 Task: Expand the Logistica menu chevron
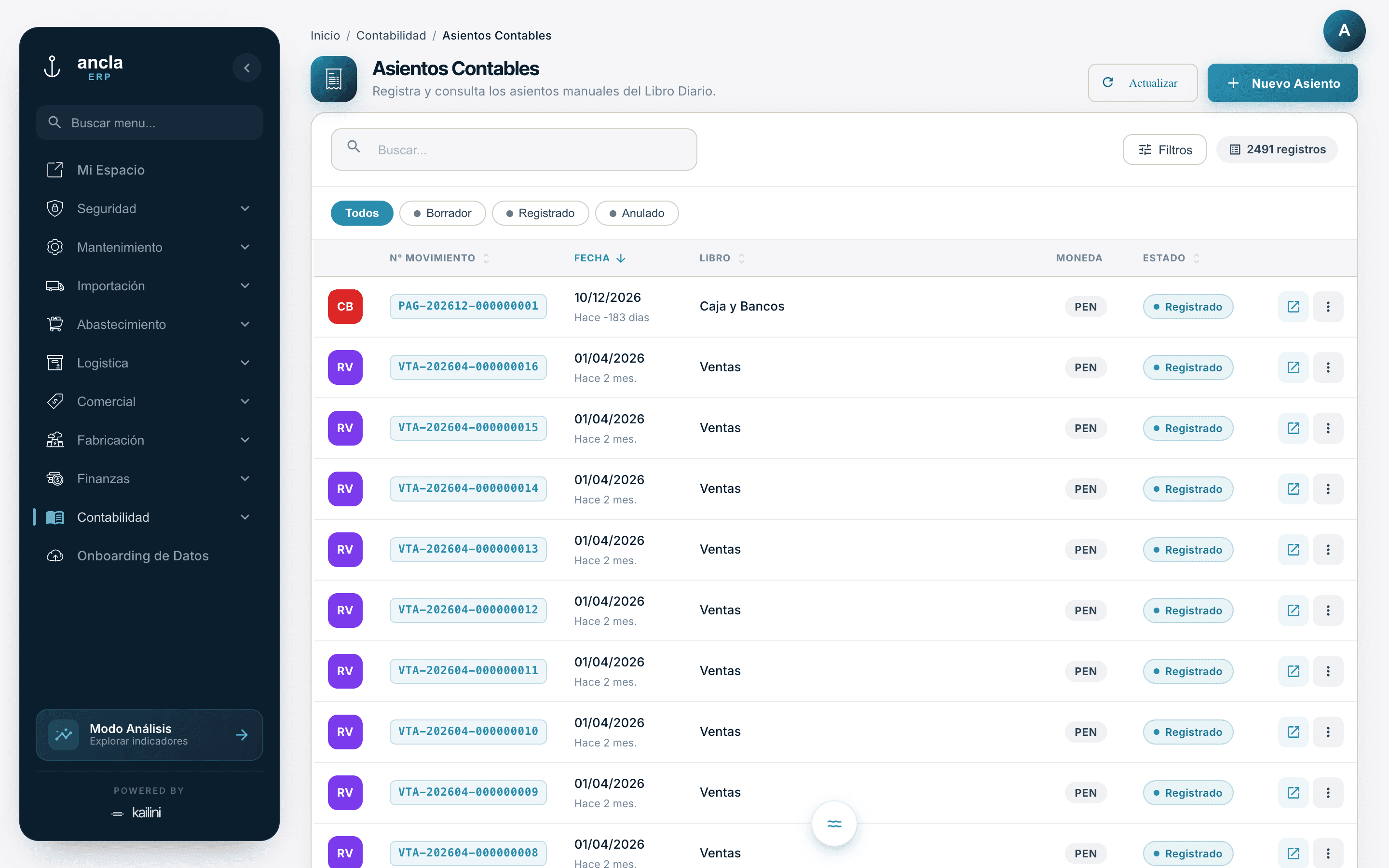point(245,363)
